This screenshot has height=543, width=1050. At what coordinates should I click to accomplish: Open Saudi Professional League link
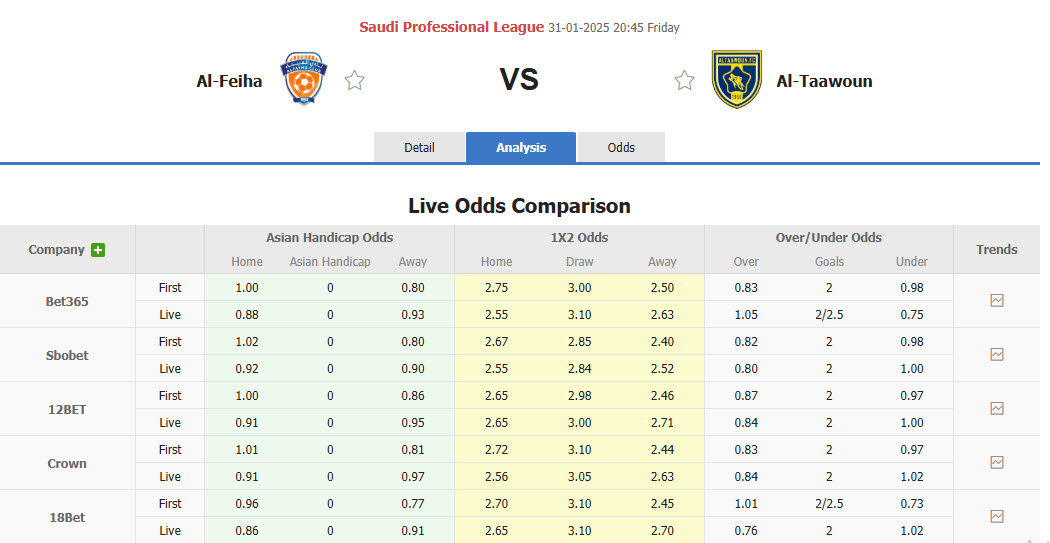(x=452, y=27)
